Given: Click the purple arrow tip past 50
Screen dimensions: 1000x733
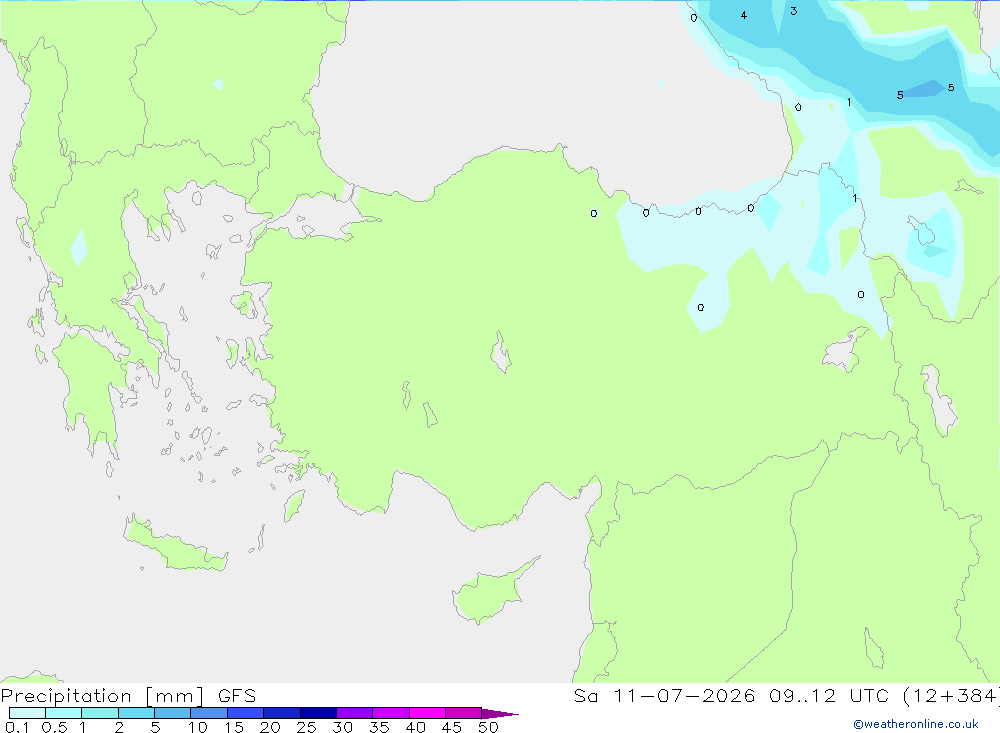Looking at the screenshot, I should (x=500, y=714).
